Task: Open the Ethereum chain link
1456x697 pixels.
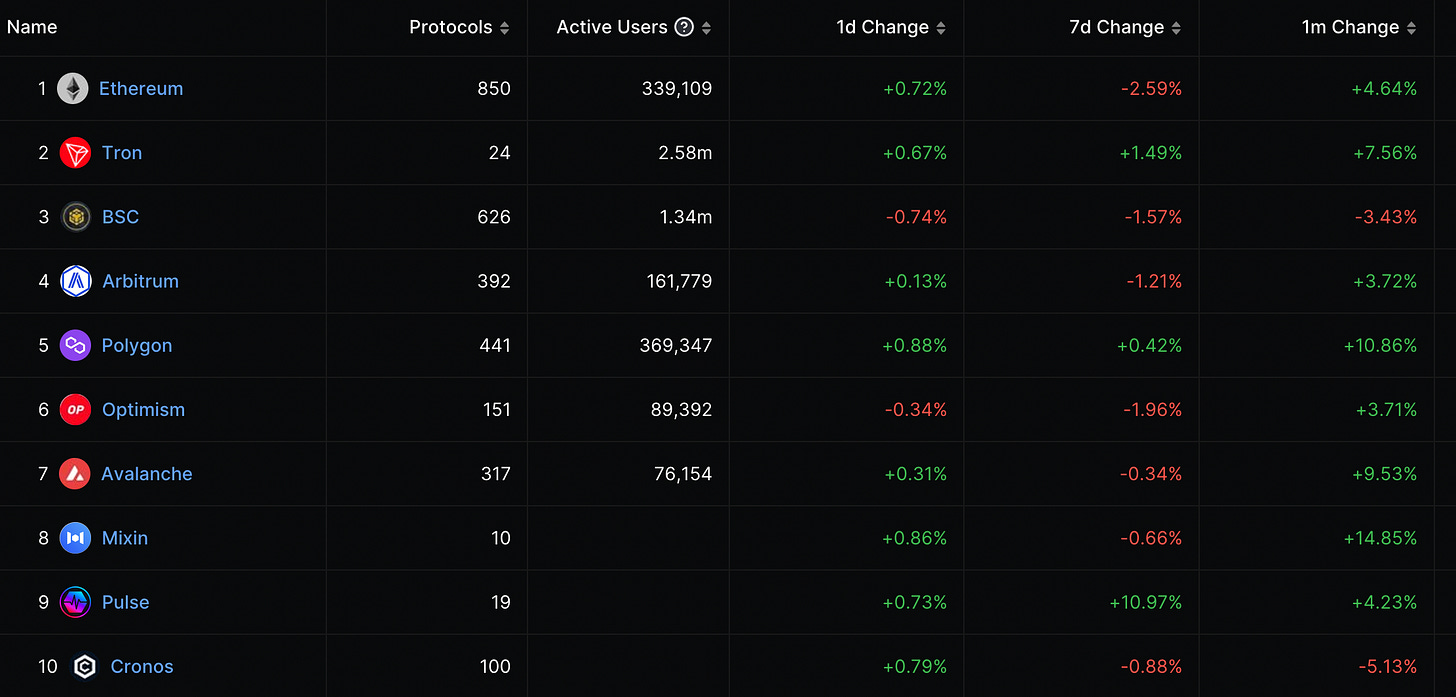Action: pos(141,89)
